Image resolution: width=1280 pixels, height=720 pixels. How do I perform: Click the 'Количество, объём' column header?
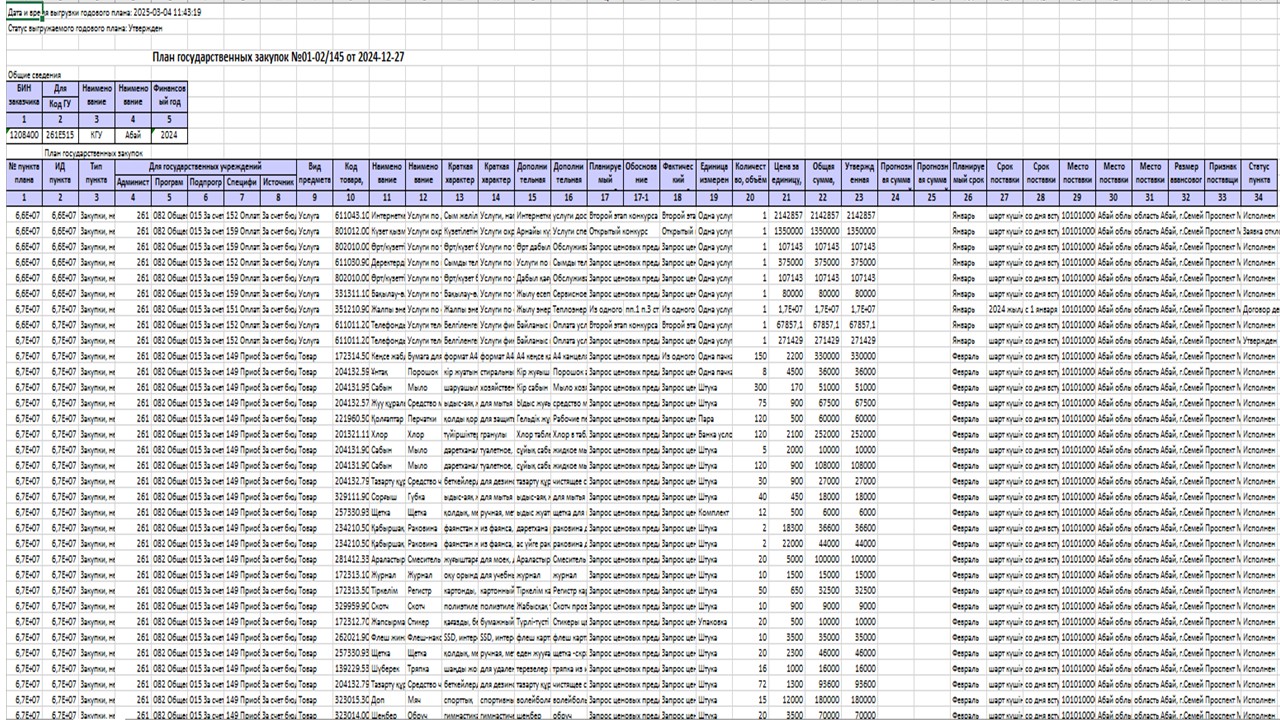[x=750, y=173]
